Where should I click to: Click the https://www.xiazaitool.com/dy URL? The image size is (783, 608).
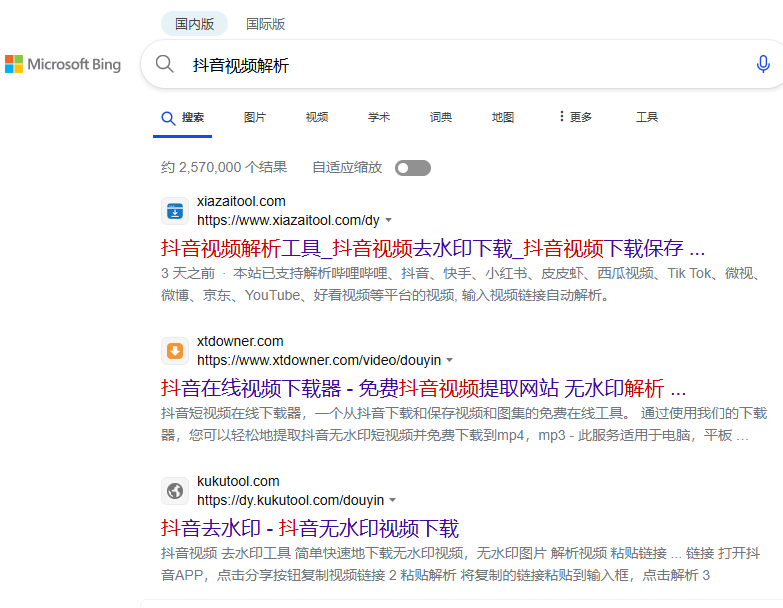(288, 220)
